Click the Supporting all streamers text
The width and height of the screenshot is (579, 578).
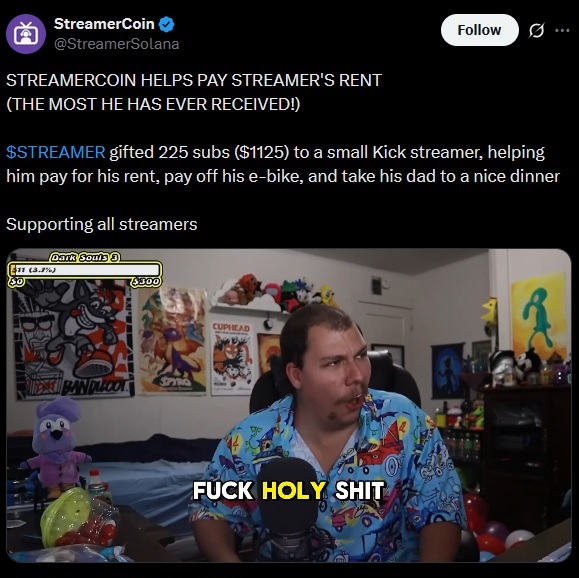point(102,224)
